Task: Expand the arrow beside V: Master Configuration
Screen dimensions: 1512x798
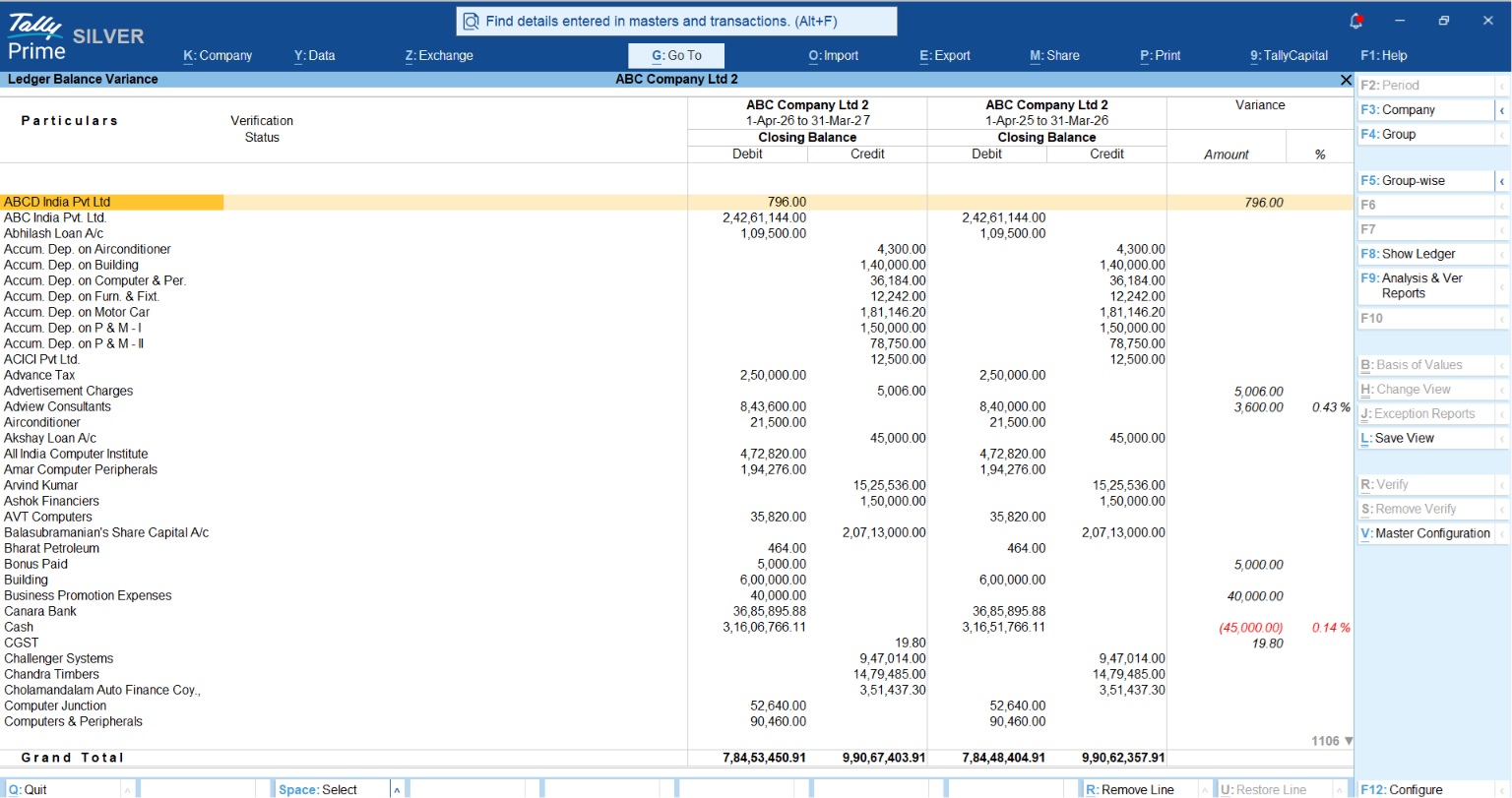Action: click(x=1502, y=534)
